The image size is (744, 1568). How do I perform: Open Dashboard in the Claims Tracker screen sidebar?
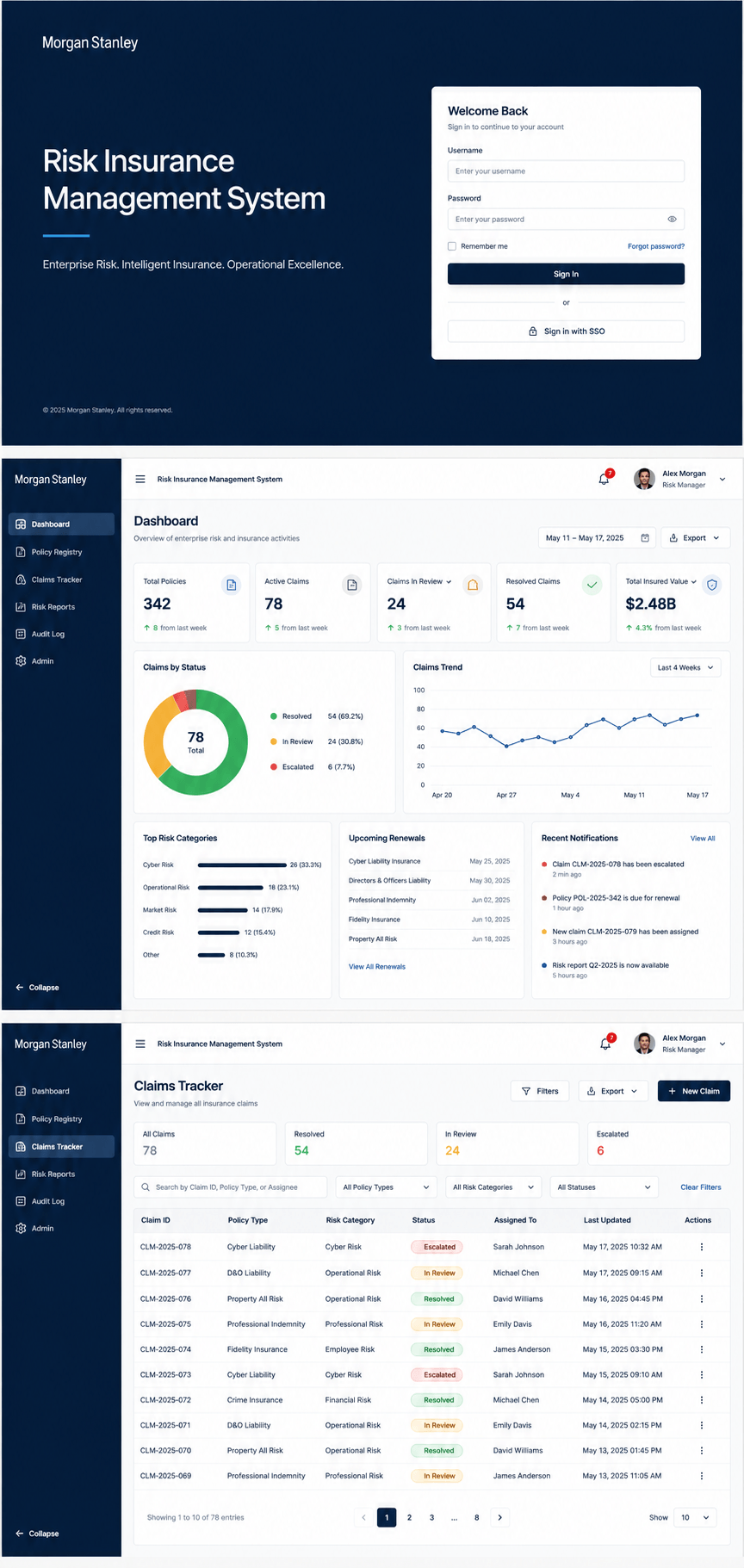click(61, 1091)
